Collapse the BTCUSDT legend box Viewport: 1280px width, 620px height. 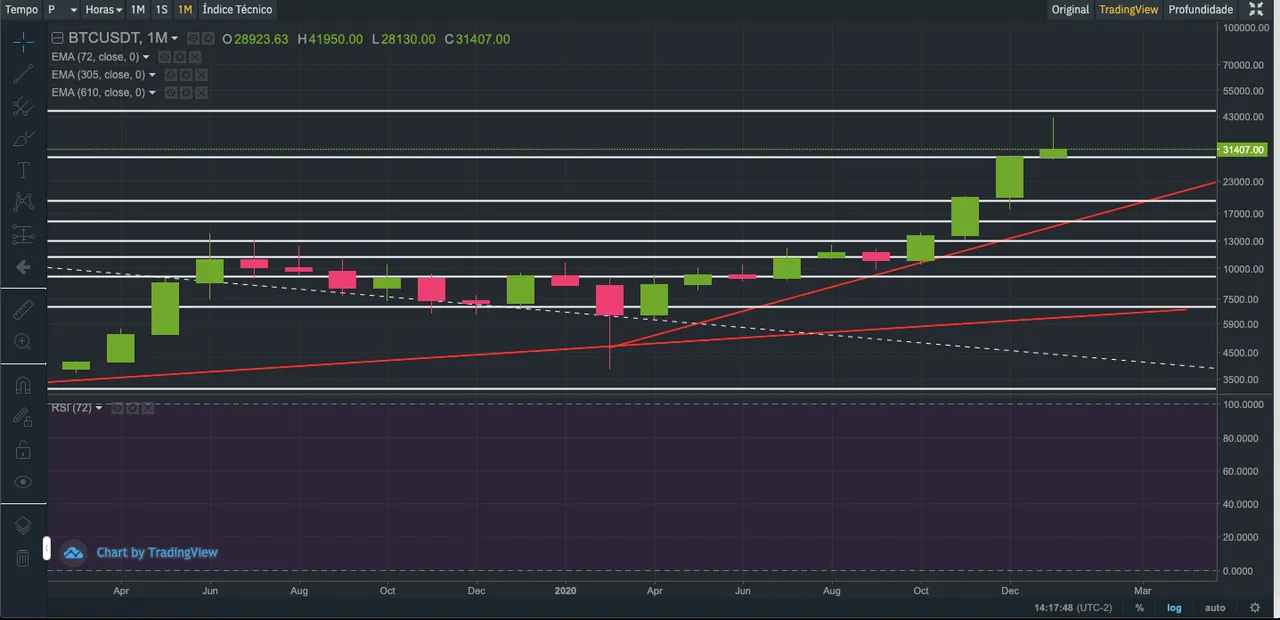(x=57, y=39)
